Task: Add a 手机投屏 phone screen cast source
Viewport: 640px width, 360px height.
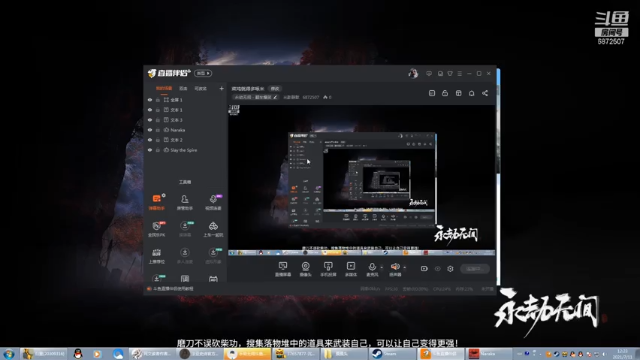Action: (x=328, y=269)
